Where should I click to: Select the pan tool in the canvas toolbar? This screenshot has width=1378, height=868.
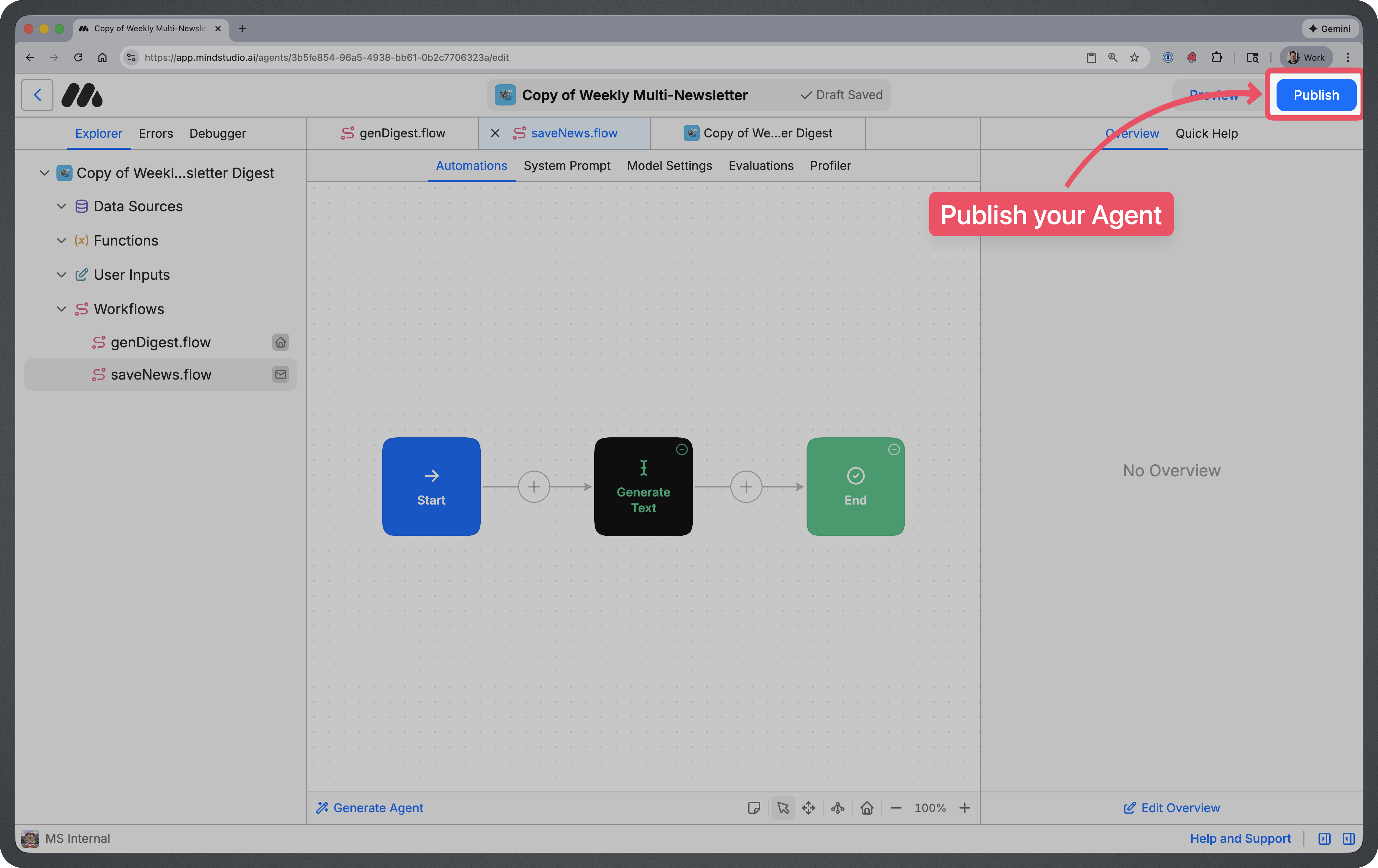coord(809,808)
